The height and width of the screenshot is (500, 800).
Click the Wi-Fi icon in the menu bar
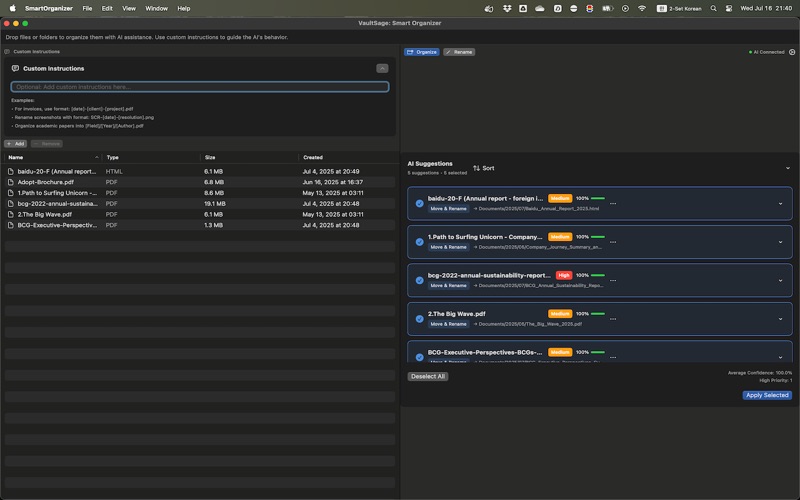click(642, 8)
